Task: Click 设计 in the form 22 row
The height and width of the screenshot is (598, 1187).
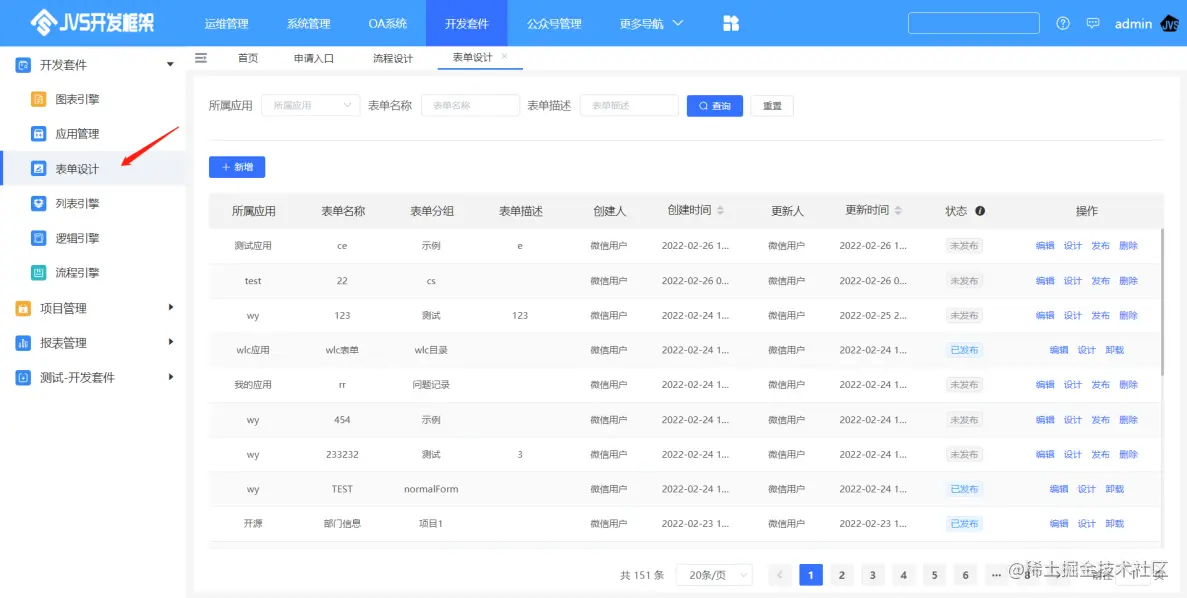Action: click(x=1073, y=281)
